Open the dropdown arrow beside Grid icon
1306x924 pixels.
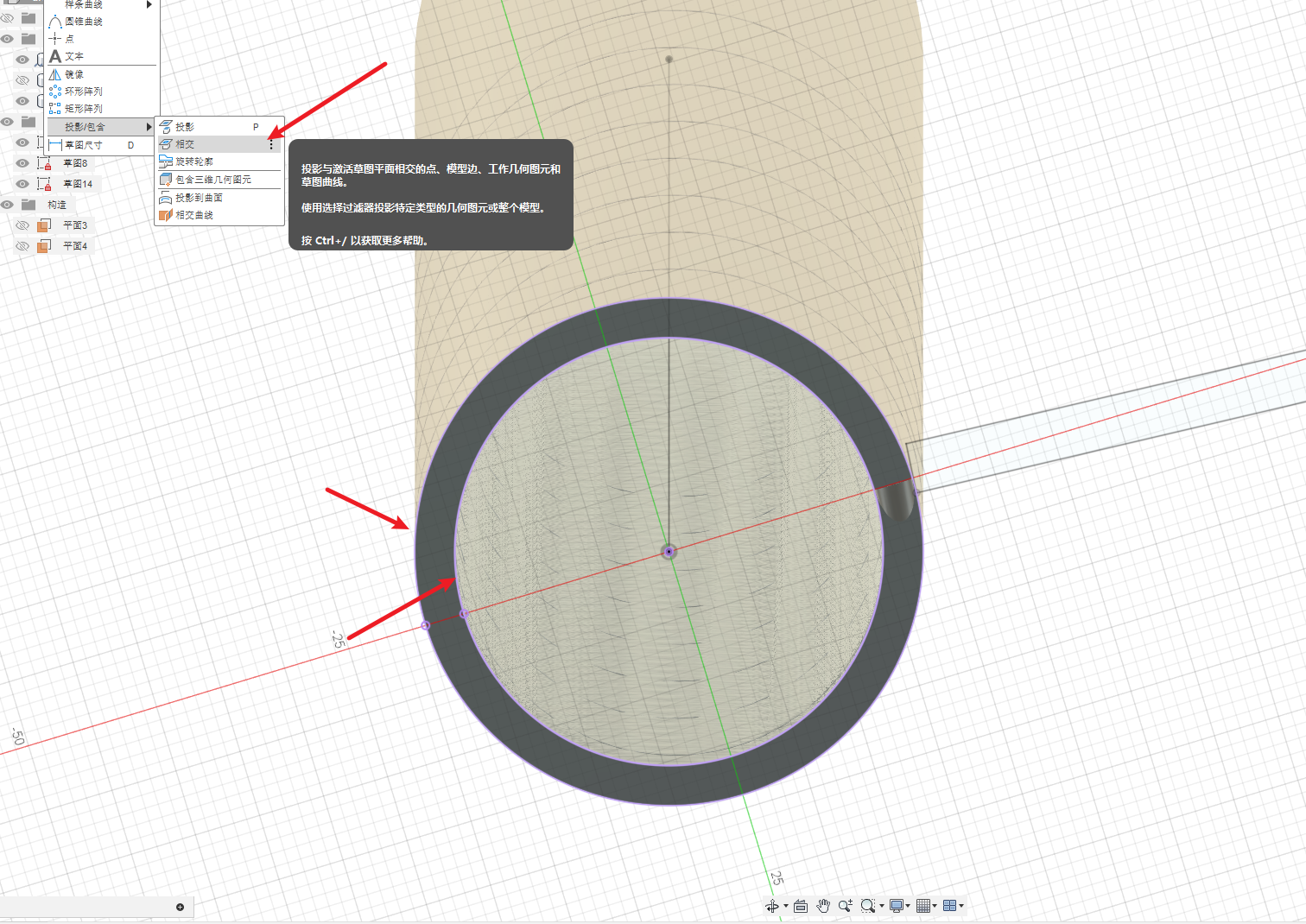(935, 906)
